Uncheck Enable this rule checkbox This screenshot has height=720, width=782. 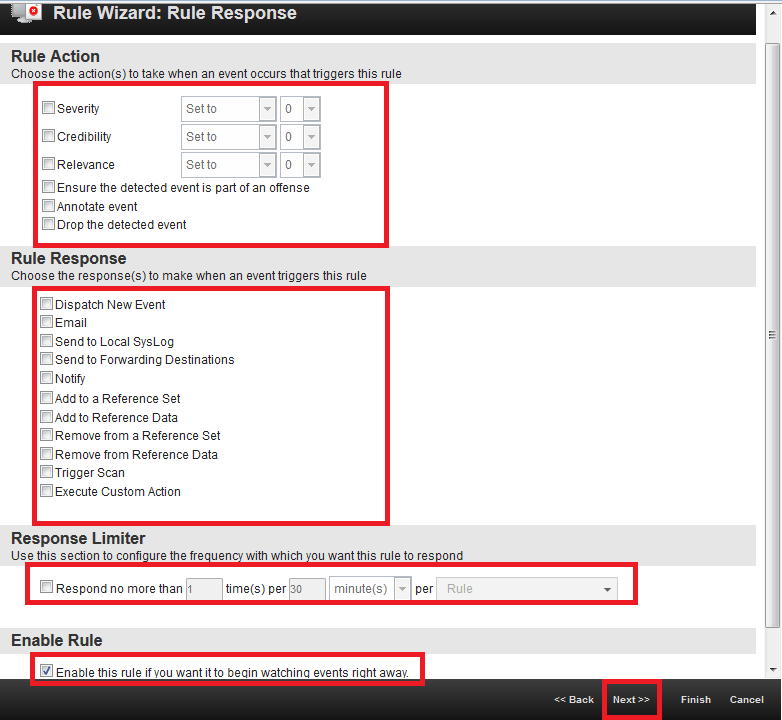coord(46,671)
